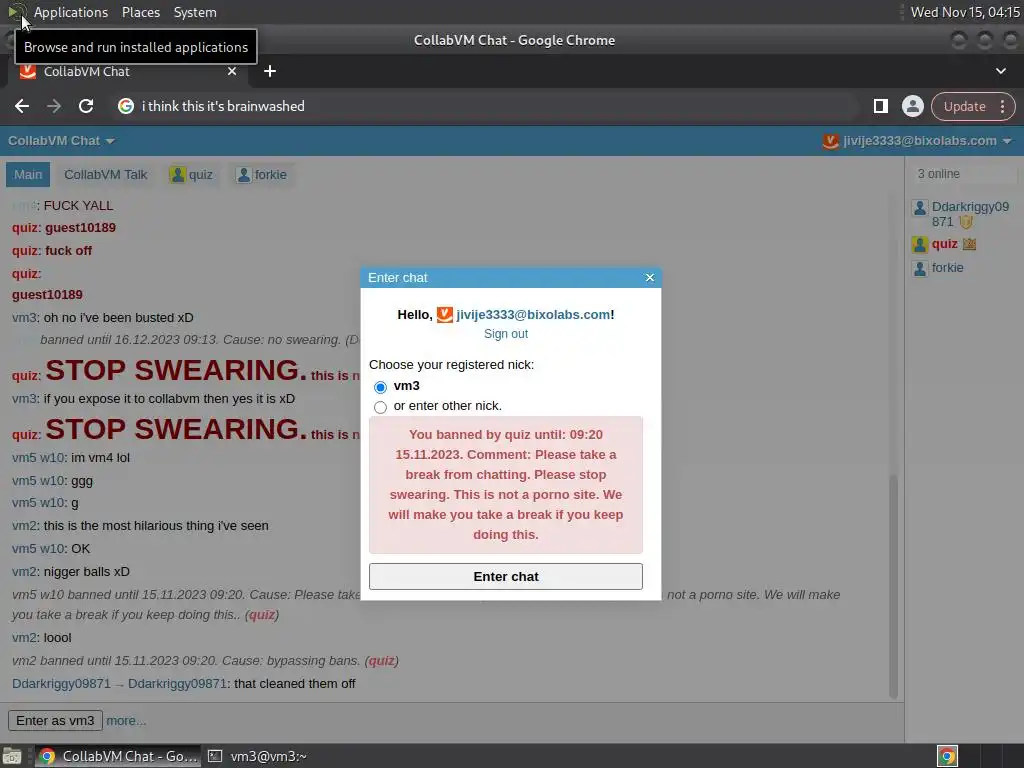
Task: Click the '3 online' counter
Action: (x=938, y=174)
